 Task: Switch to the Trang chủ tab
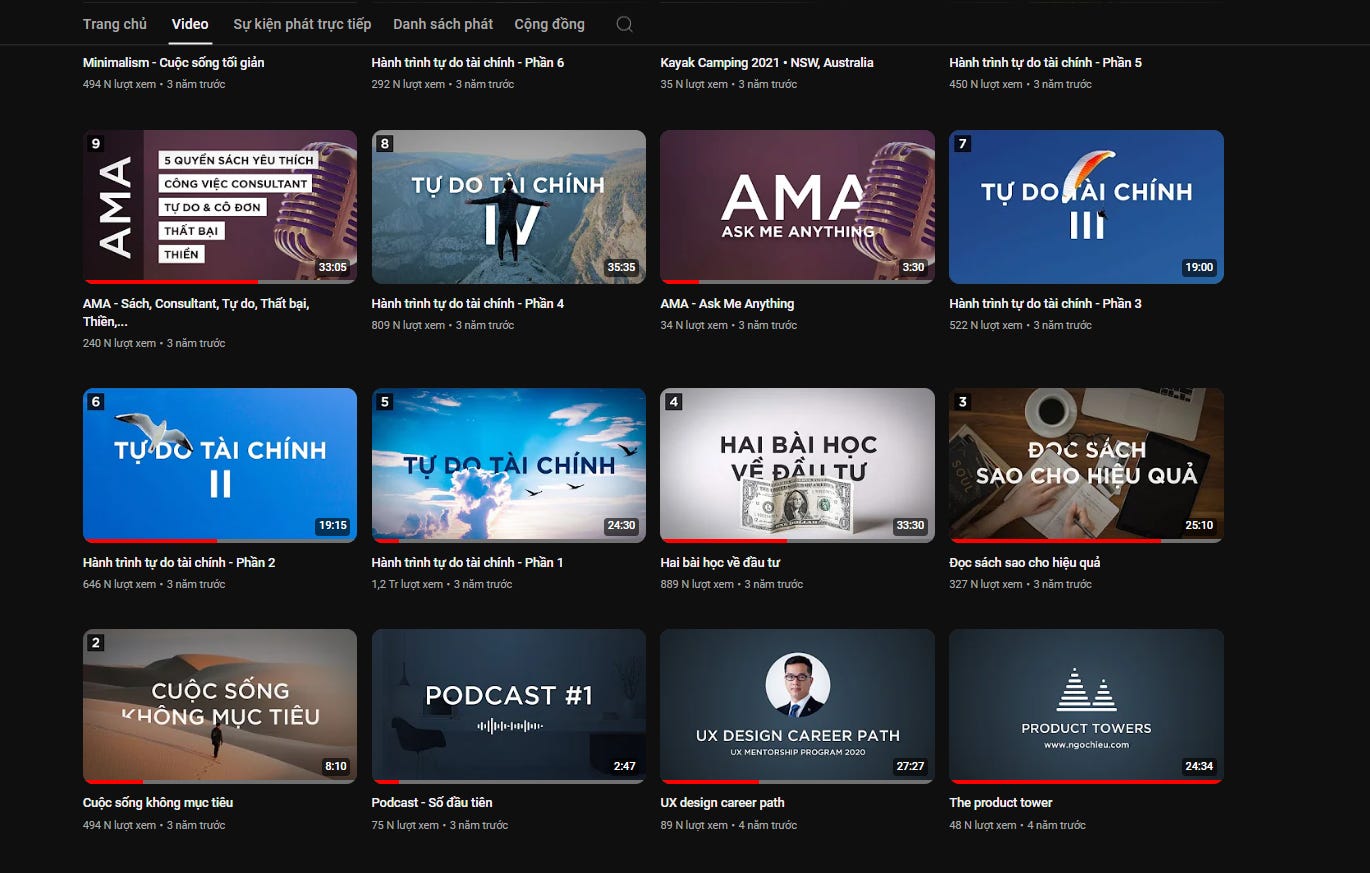[x=115, y=24]
